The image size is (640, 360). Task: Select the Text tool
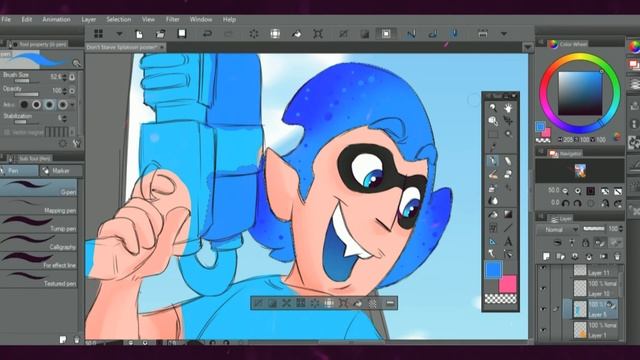508,241
